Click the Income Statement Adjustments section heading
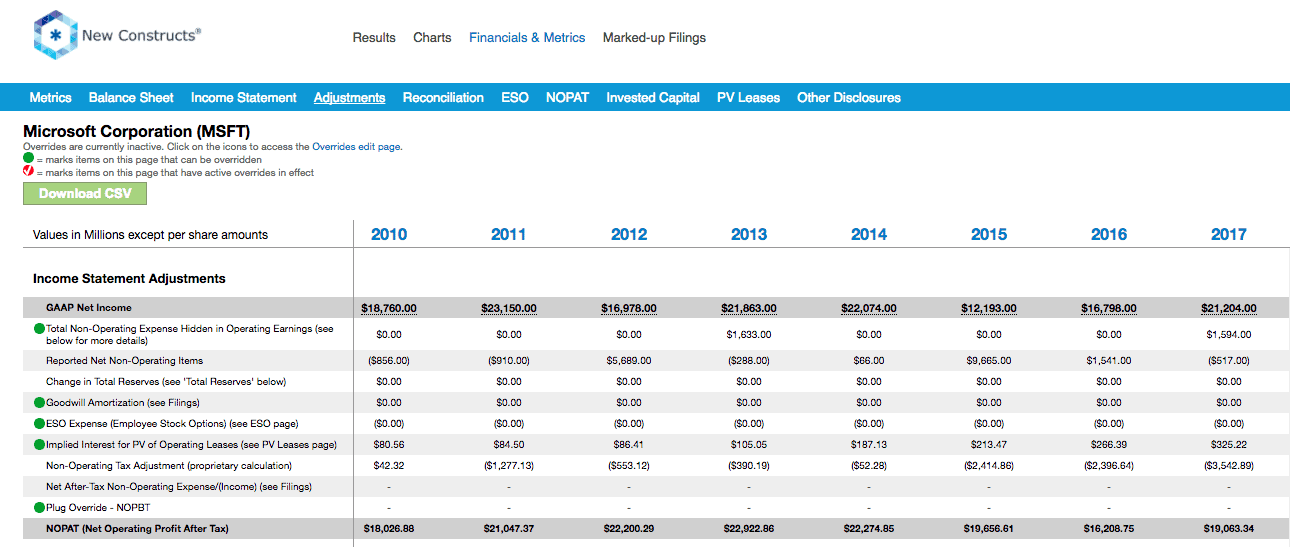Screen dimensions: 1290x547 [x=129, y=278]
